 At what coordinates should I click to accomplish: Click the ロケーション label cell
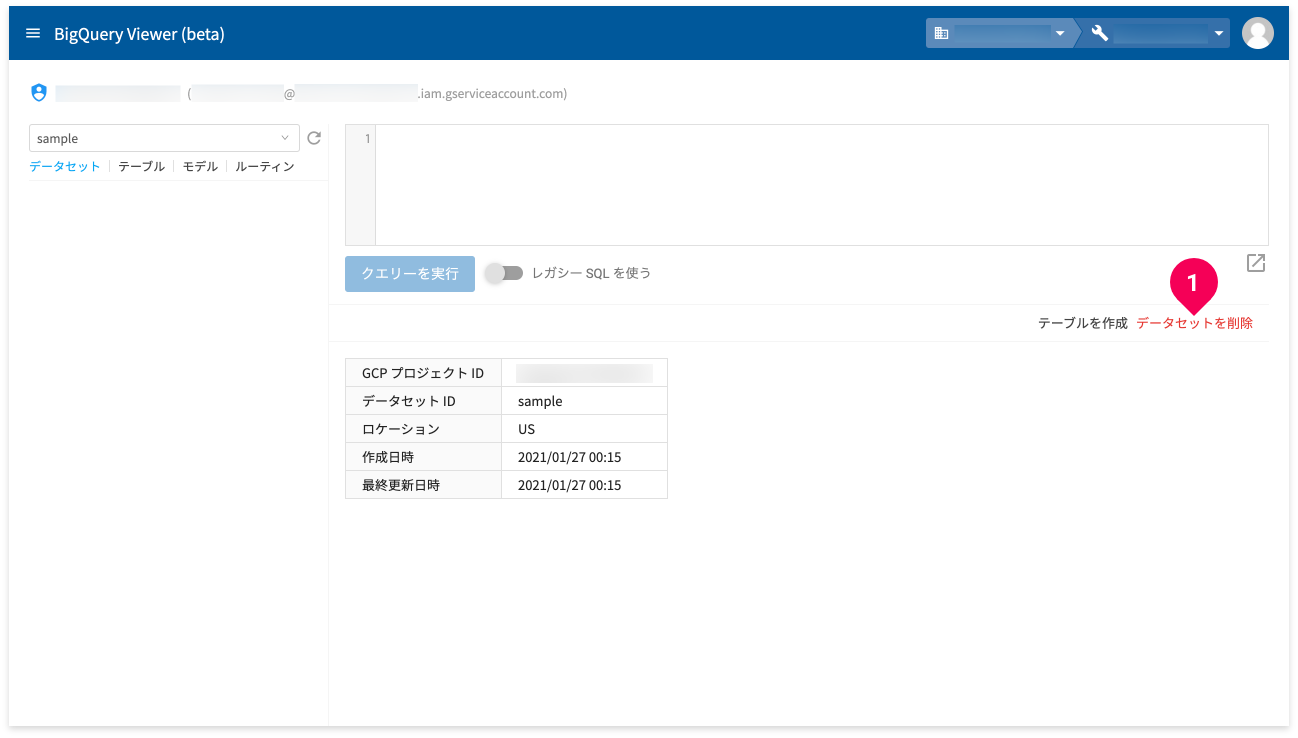[423, 429]
